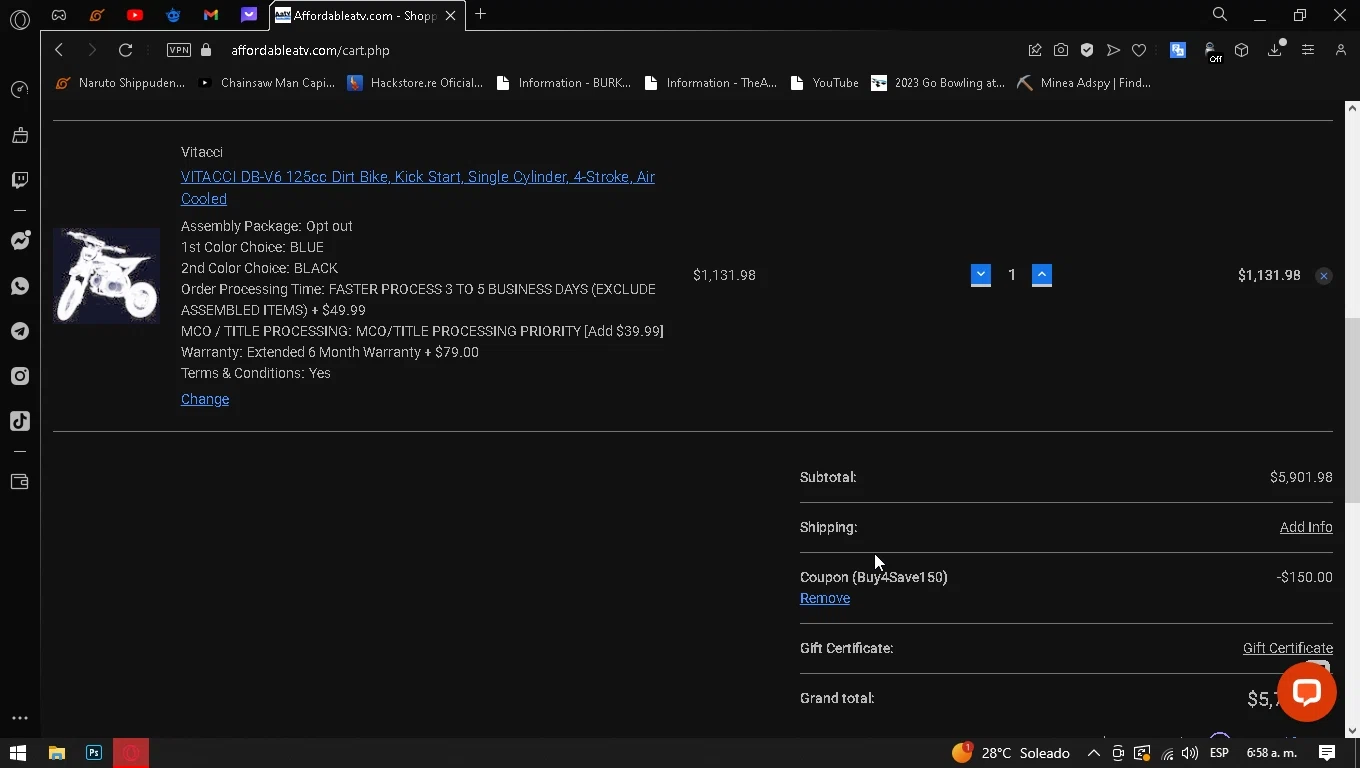Open Messenger in the sidebar
This screenshot has height=768, width=1360.
pos(20,241)
